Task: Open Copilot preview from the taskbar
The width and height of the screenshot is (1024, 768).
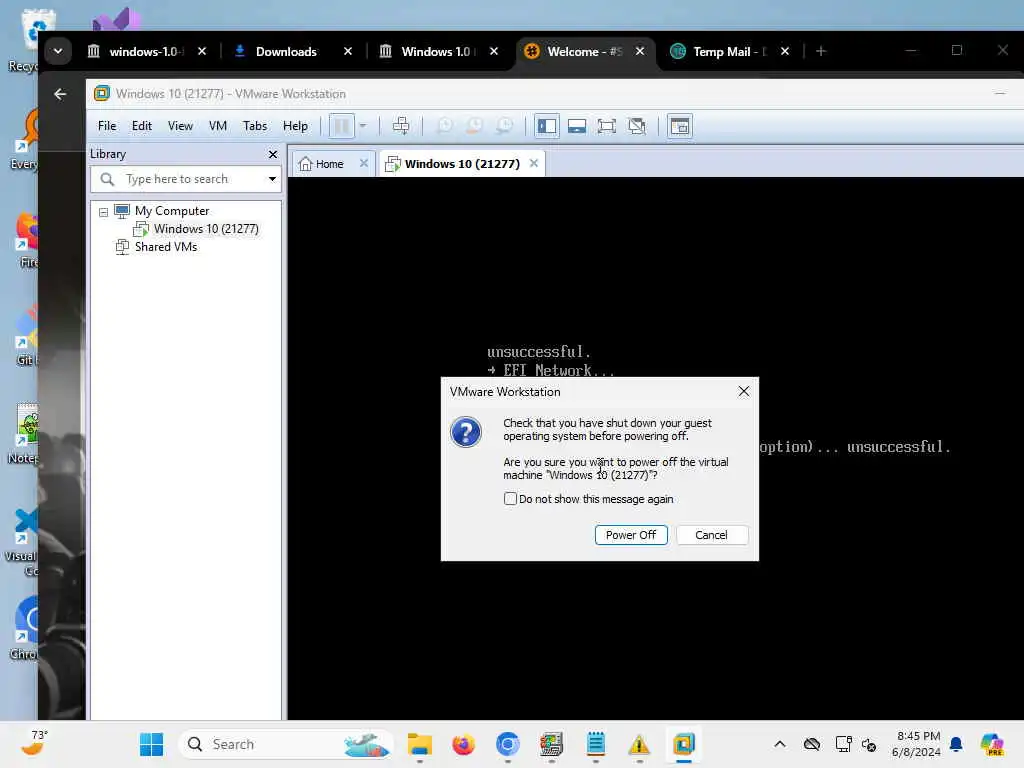Action: [x=992, y=744]
